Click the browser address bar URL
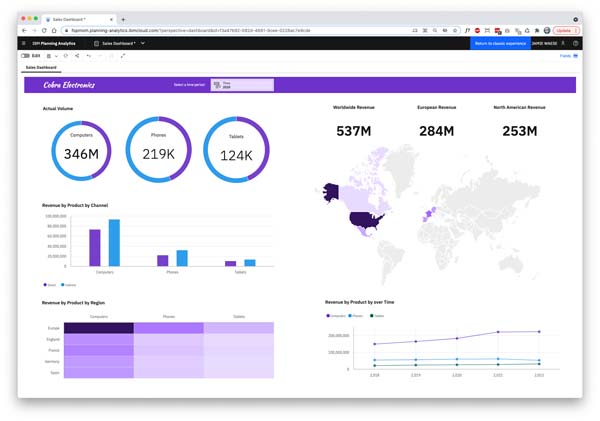The image size is (600, 421). coord(191,30)
